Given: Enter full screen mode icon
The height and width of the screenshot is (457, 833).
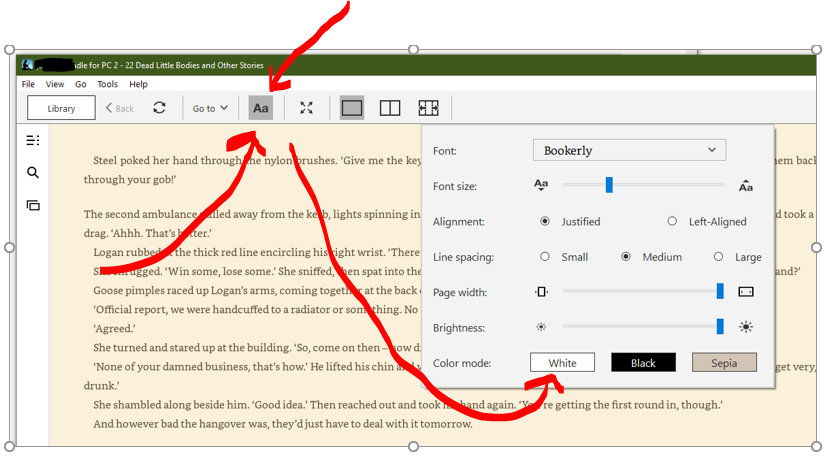Looking at the screenshot, I should click(x=306, y=108).
